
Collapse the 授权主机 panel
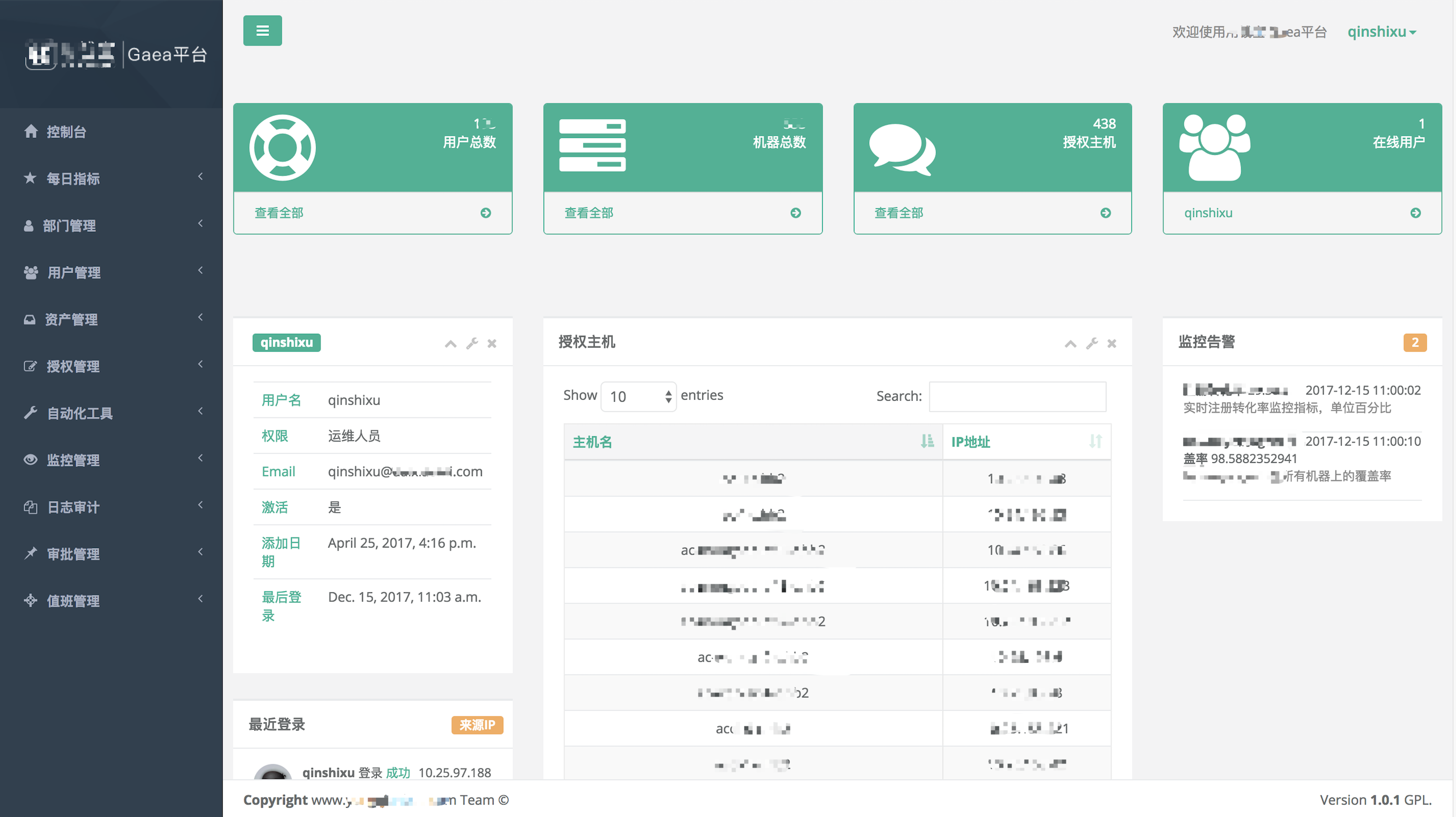tap(1070, 344)
